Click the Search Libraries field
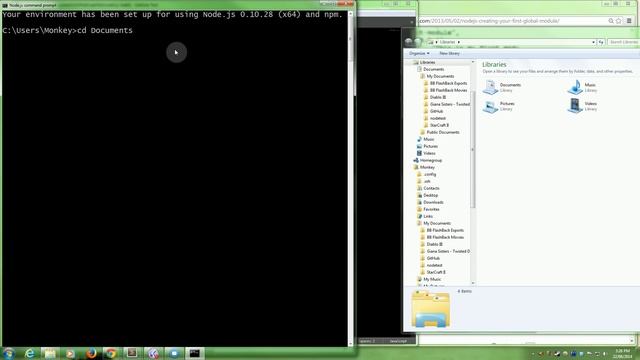Viewport: 640px width, 360px height. click(623, 42)
